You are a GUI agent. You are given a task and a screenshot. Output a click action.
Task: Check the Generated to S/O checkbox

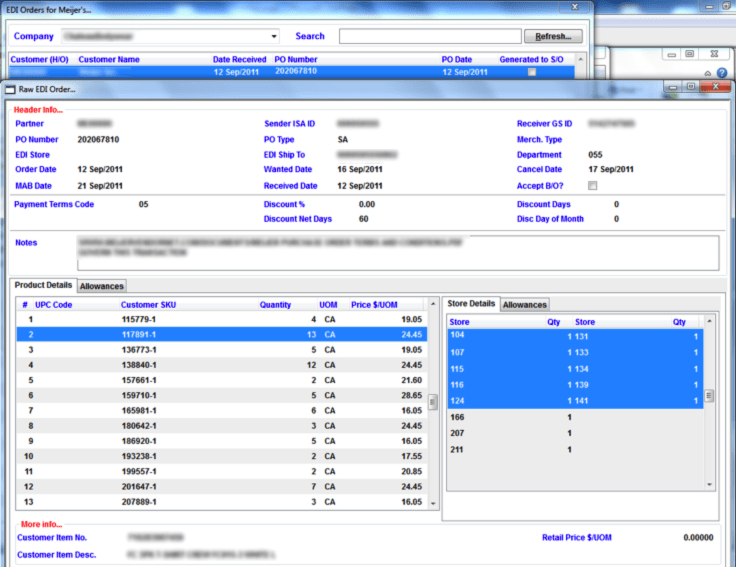(532, 72)
